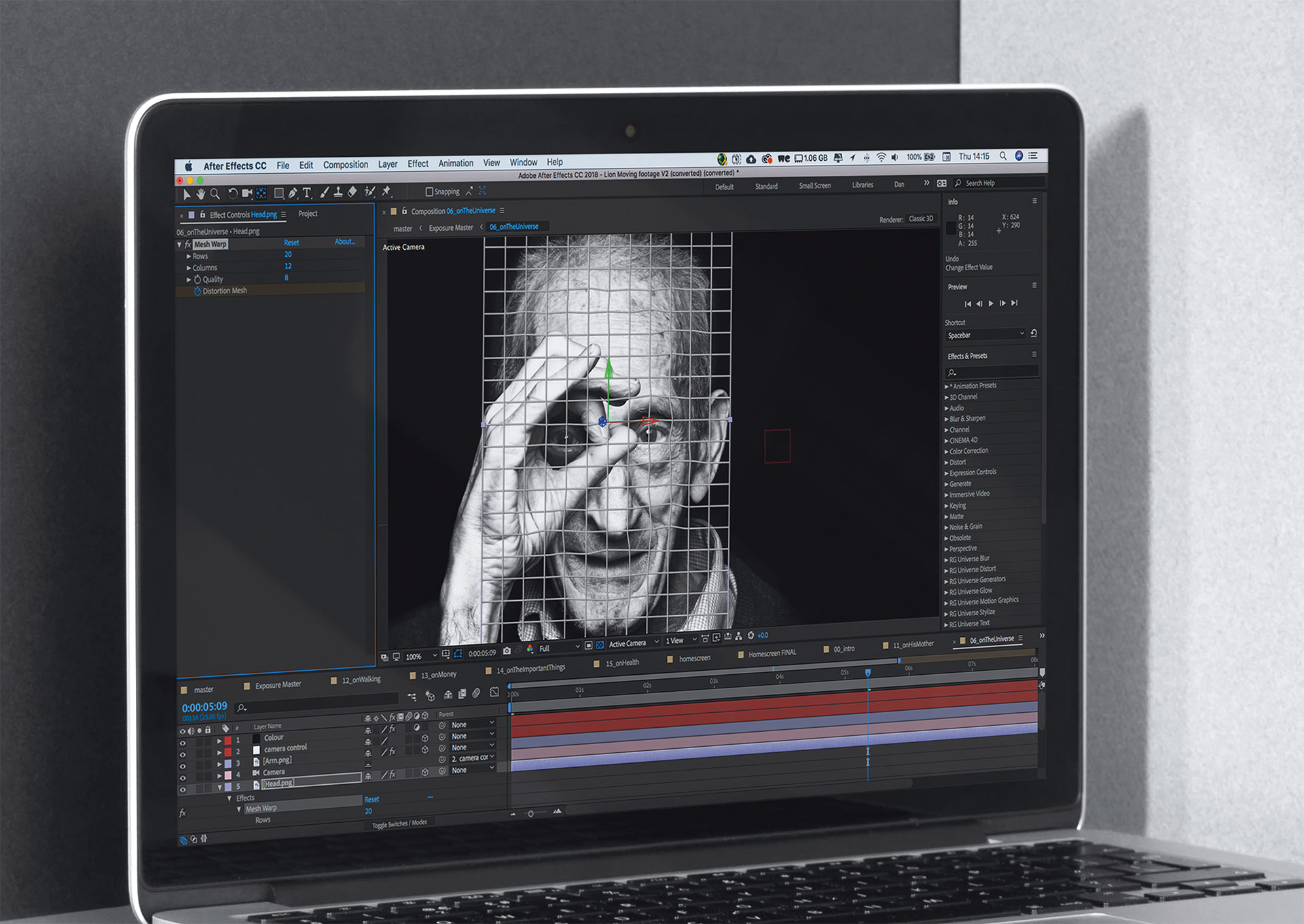The image size is (1304, 924).
Task: Select the Zoom magnifier tool
Action: point(215,194)
